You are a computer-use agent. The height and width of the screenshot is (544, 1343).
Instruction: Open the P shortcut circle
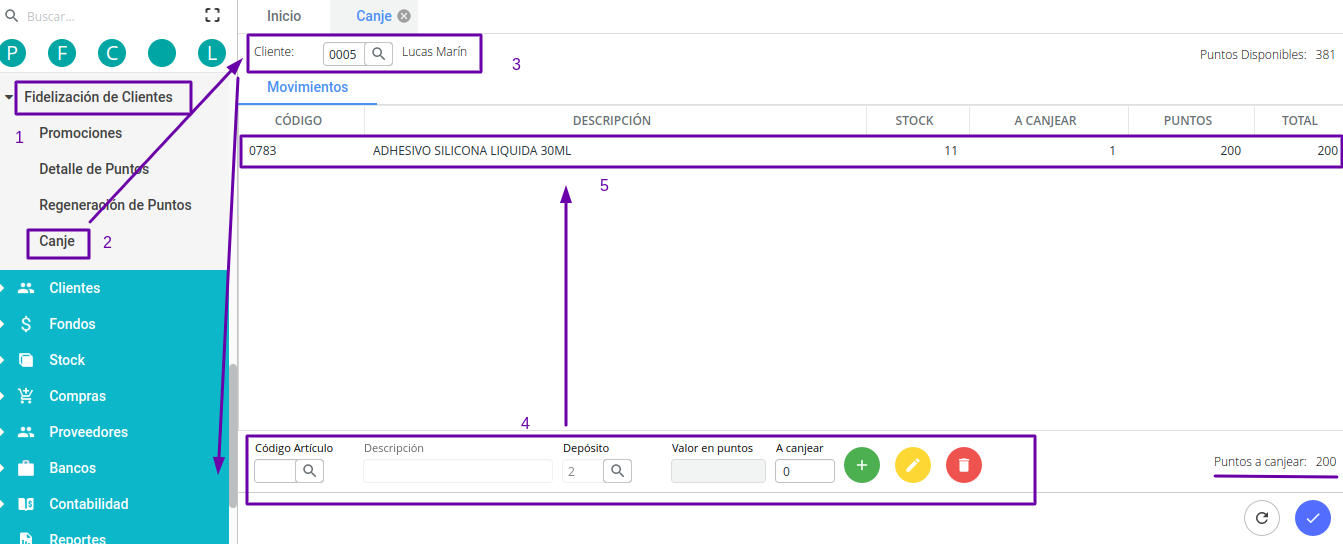(x=13, y=53)
